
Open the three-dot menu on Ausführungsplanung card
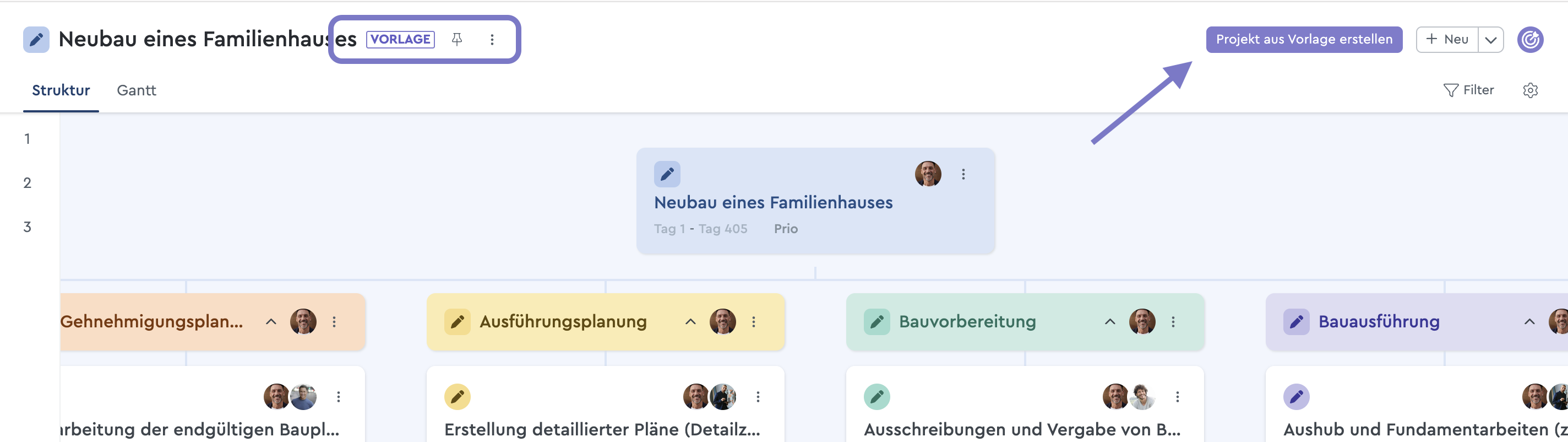point(754,322)
